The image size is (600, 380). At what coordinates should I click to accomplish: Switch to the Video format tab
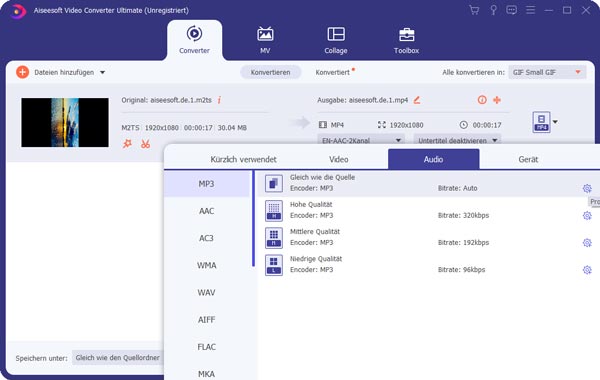[x=339, y=159]
